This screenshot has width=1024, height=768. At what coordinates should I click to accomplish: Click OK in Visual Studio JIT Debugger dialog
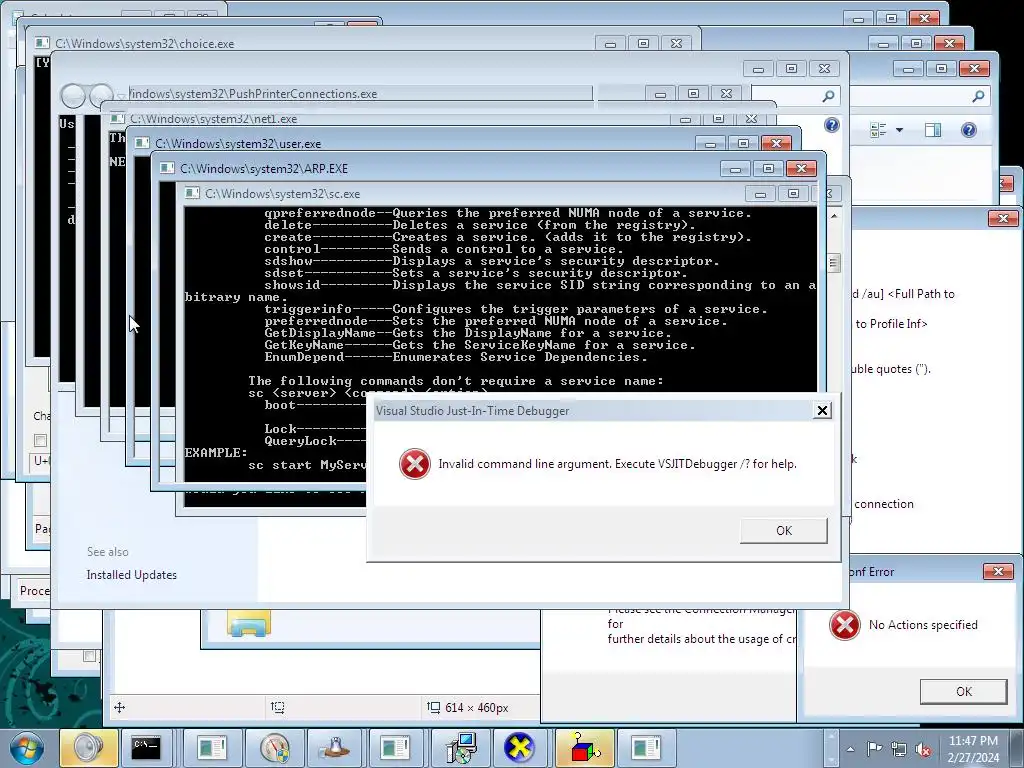(784, 530)
